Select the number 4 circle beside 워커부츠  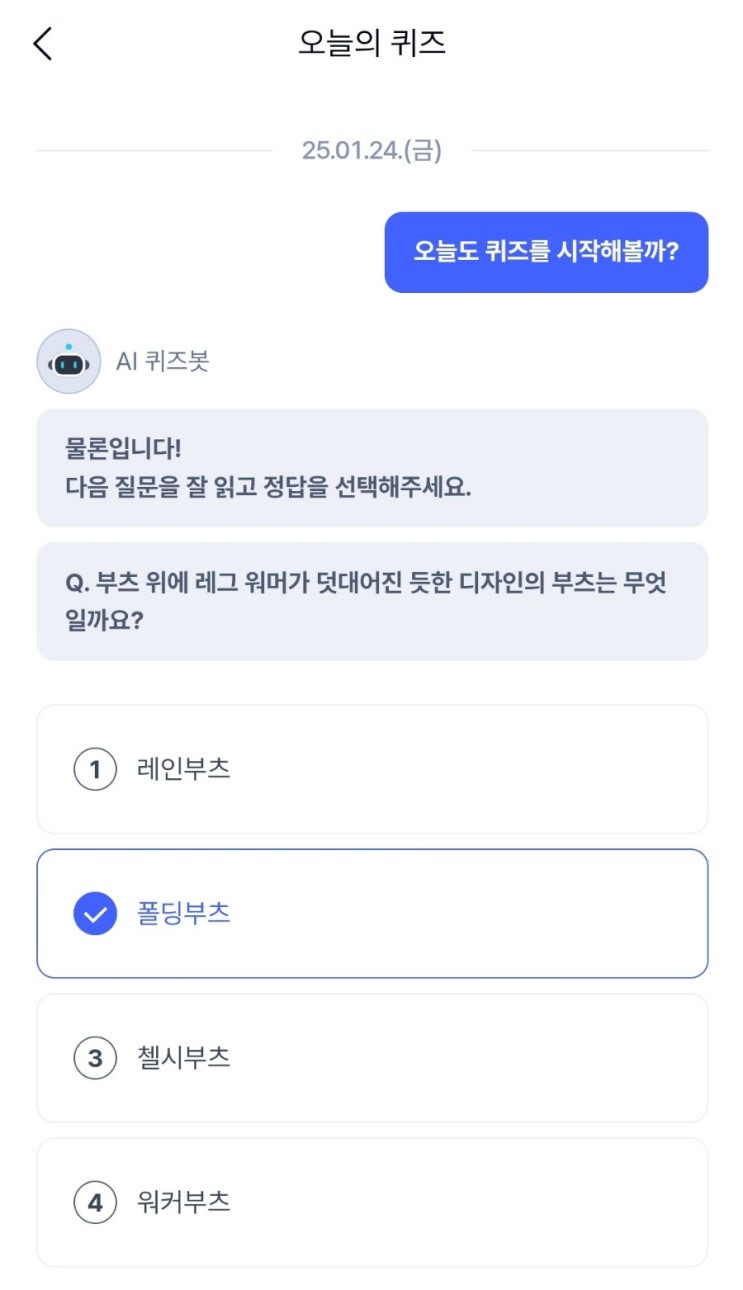[95, 1201]
